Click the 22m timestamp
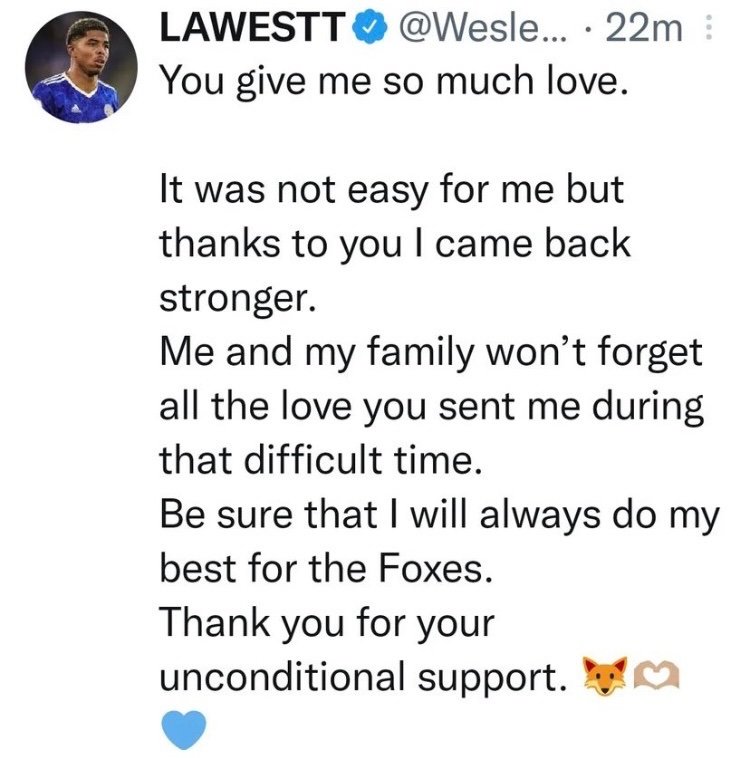 pyautogui.click(x=644, y=28)
